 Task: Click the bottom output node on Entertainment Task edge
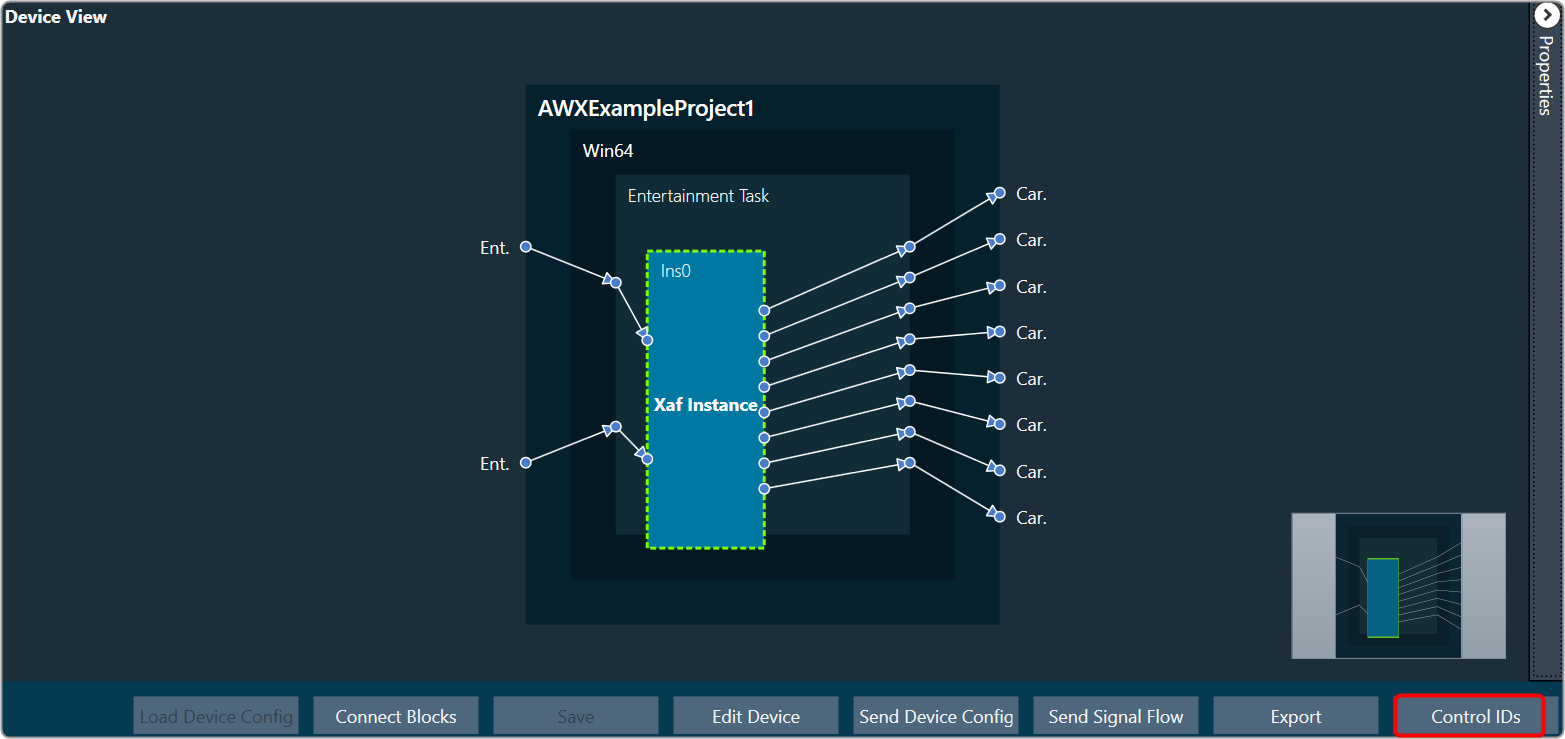[910, 464]
